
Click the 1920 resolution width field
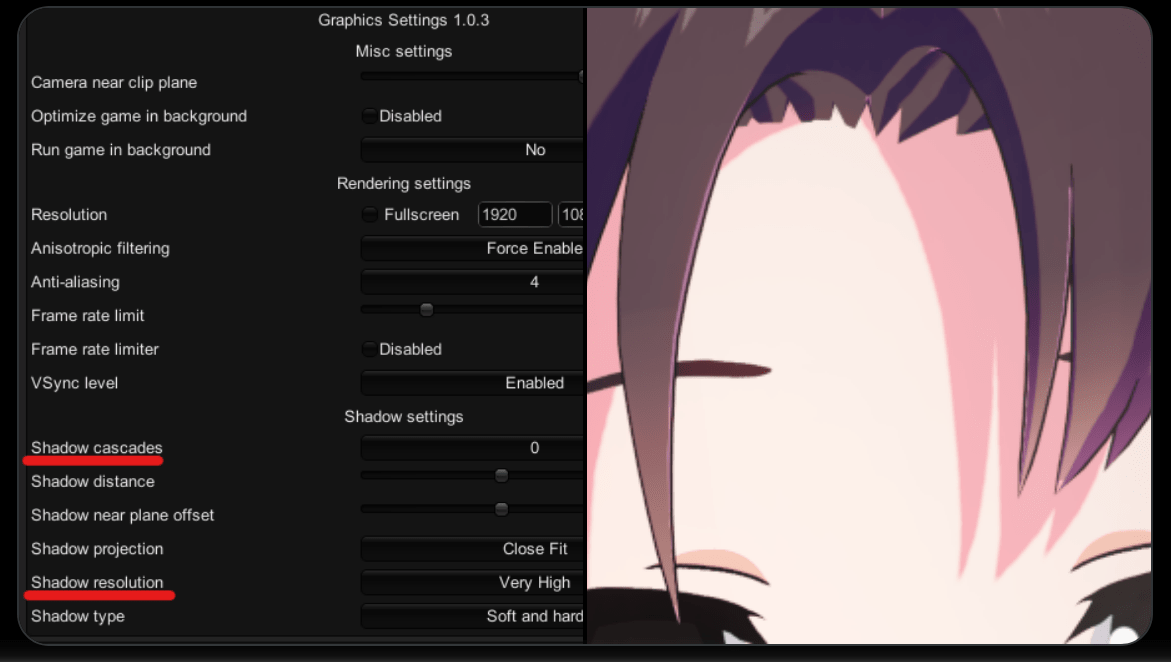pyautogui.click(x=514, y=214)
